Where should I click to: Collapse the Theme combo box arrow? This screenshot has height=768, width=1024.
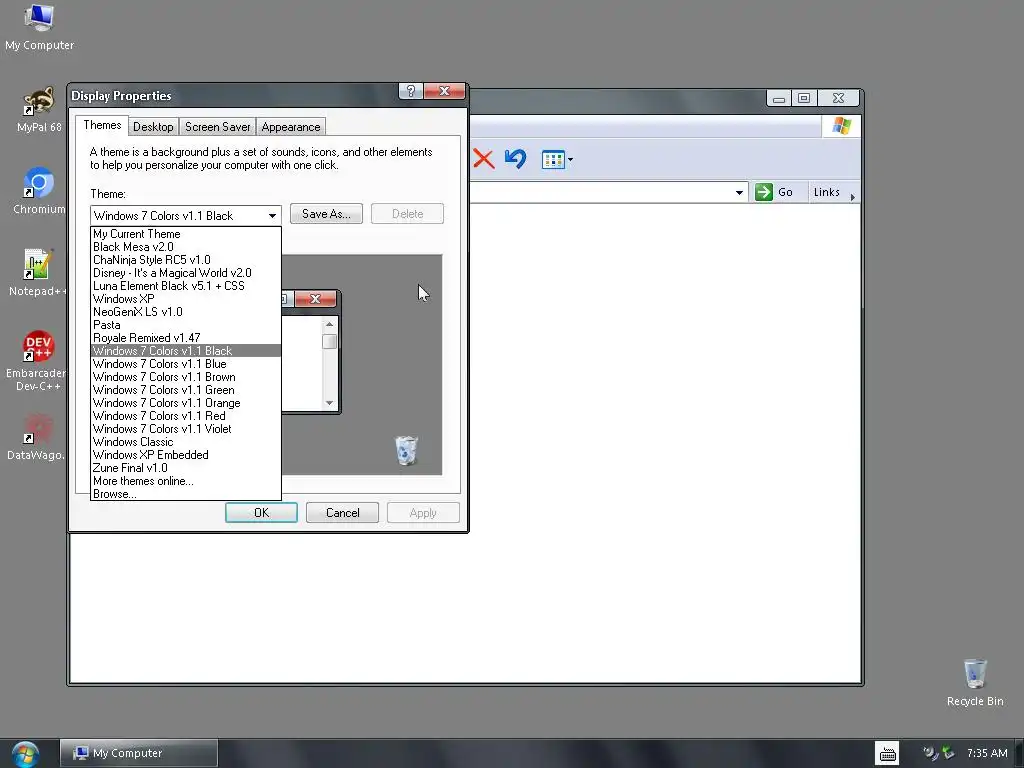[272, 216]
